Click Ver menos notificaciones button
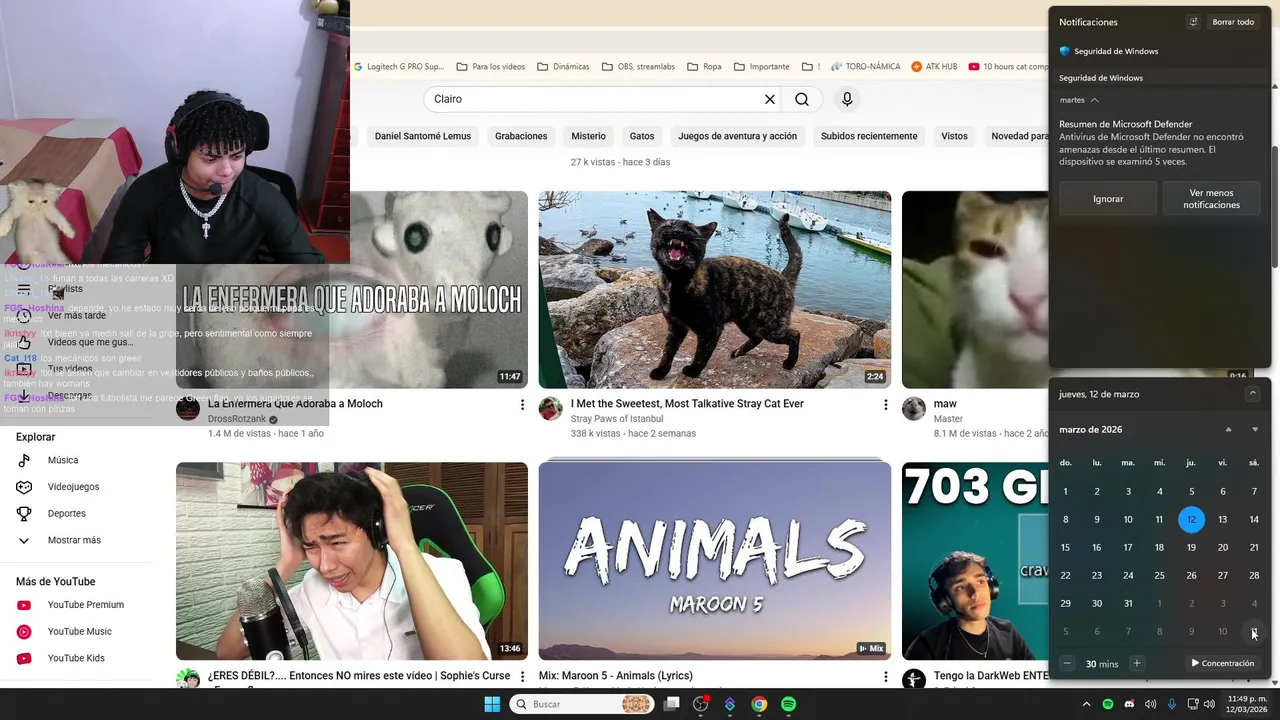This screenshot has width=1280, height=720. tap(1211, 199)
